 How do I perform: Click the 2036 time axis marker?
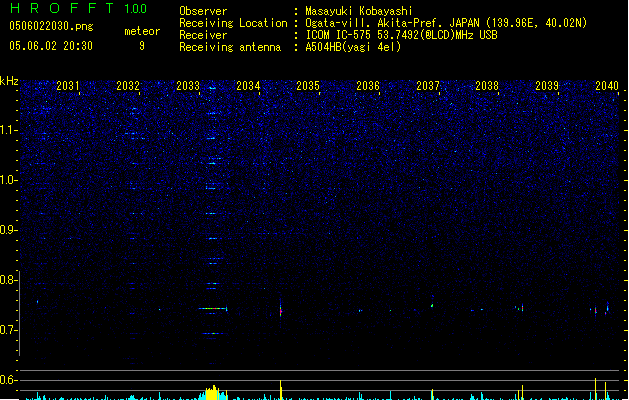point(368,86)
